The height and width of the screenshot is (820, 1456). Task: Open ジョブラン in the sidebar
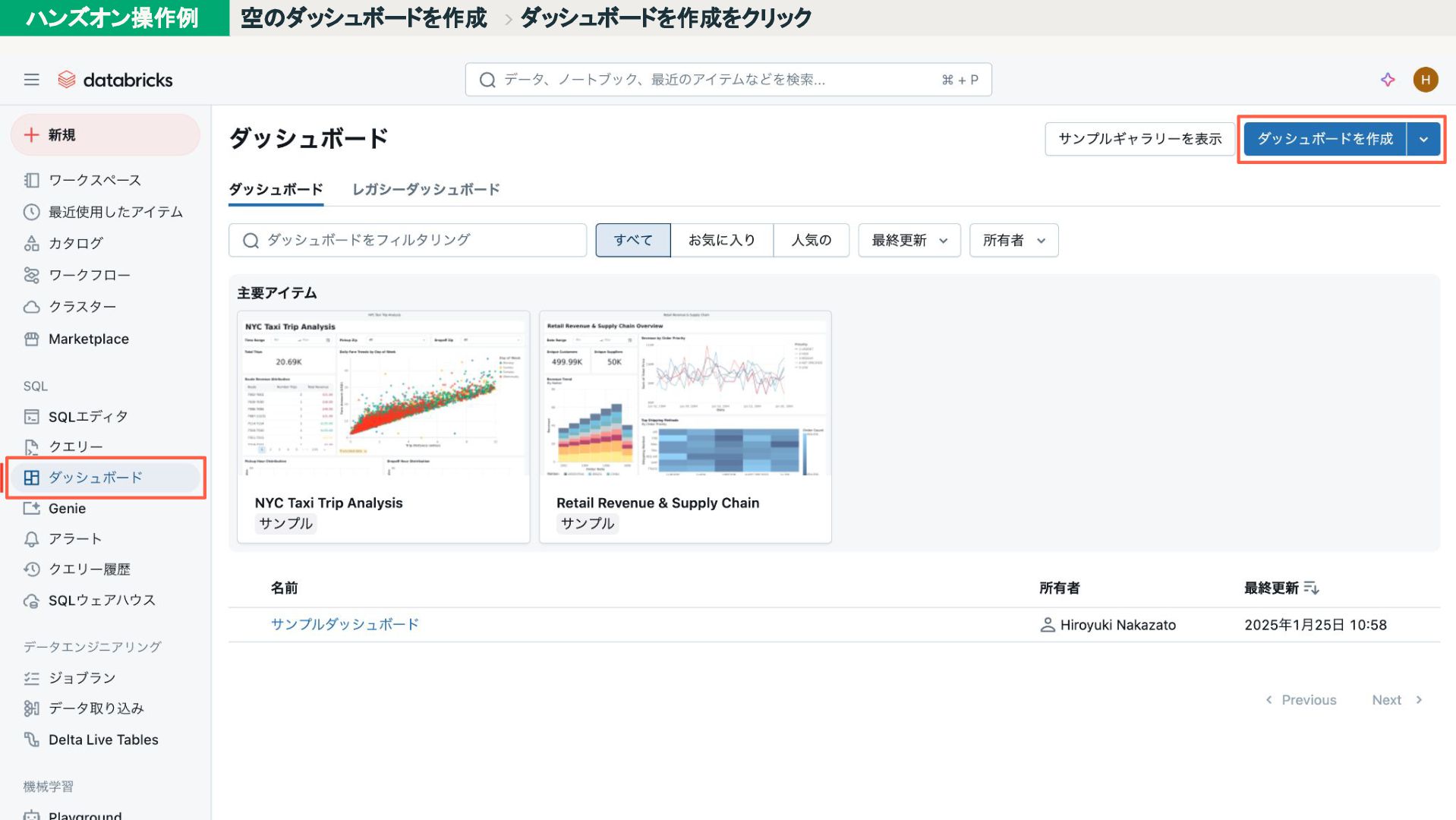point(106,678)
